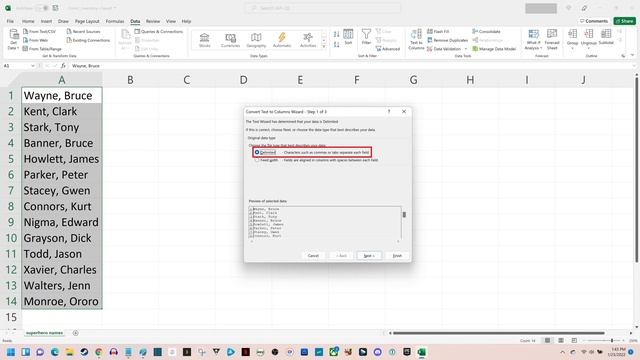The height and width of the screenshot is (360, 640).
Task: Click Flash Fill in Data Tools
Action: [x=438, y=31]
